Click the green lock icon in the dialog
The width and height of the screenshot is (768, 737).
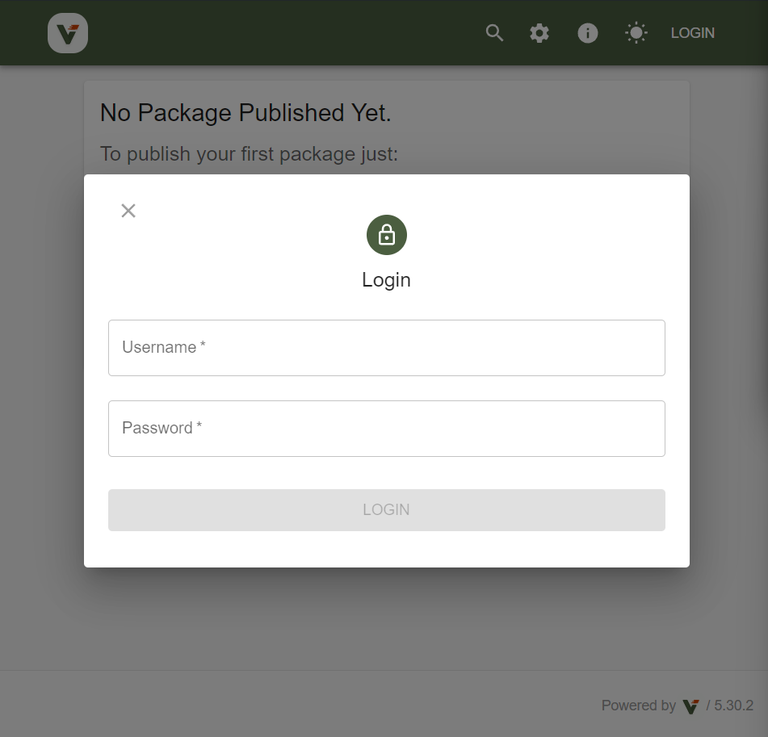[x=387, y=235]
